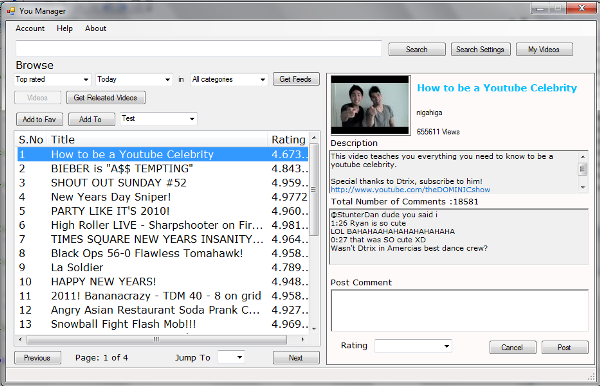Viewport: 600px width, 386px height.
Task: Click the search text field
Action: 198,49
